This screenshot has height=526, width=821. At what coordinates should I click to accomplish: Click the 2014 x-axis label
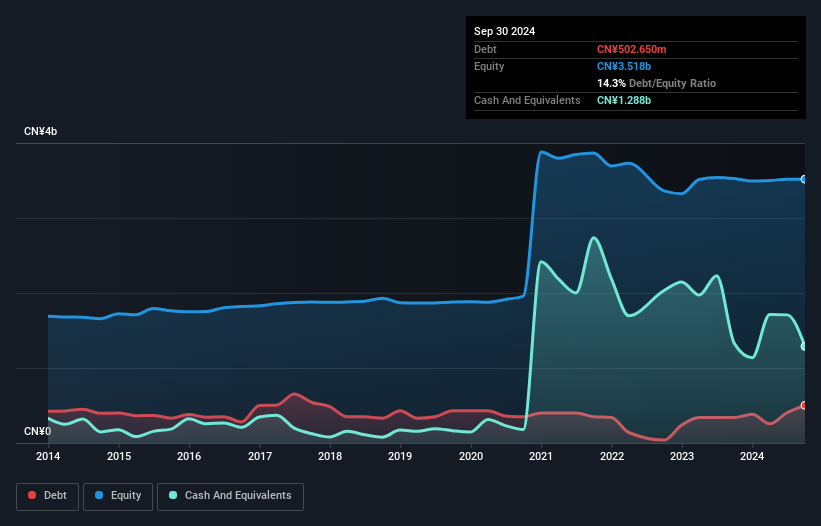point(48,456)
